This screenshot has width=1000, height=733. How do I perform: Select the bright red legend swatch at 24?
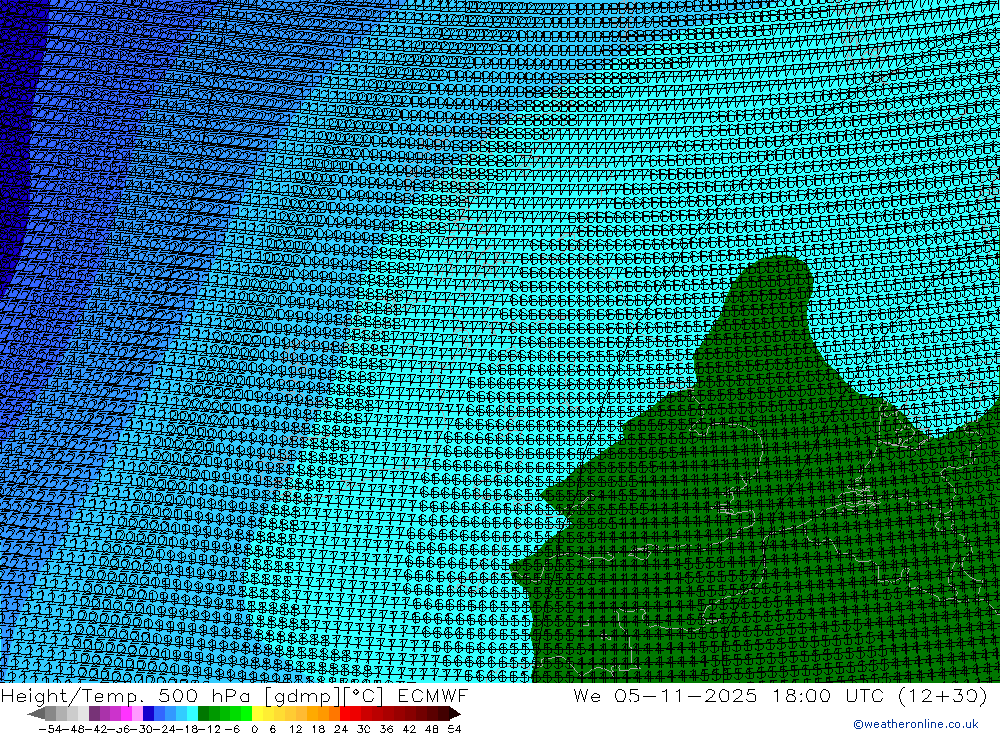tap(345, 714)
